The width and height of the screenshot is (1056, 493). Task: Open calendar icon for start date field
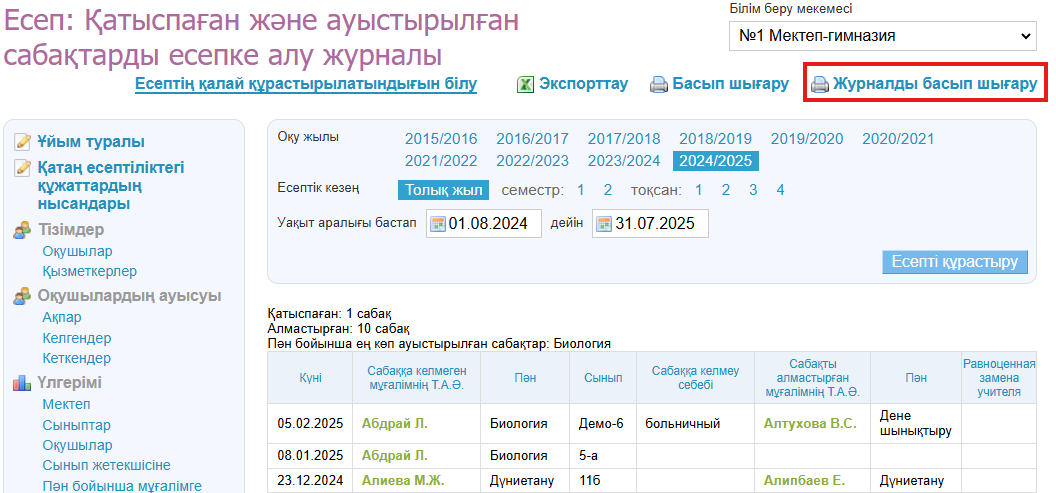[x=437, y=223]
